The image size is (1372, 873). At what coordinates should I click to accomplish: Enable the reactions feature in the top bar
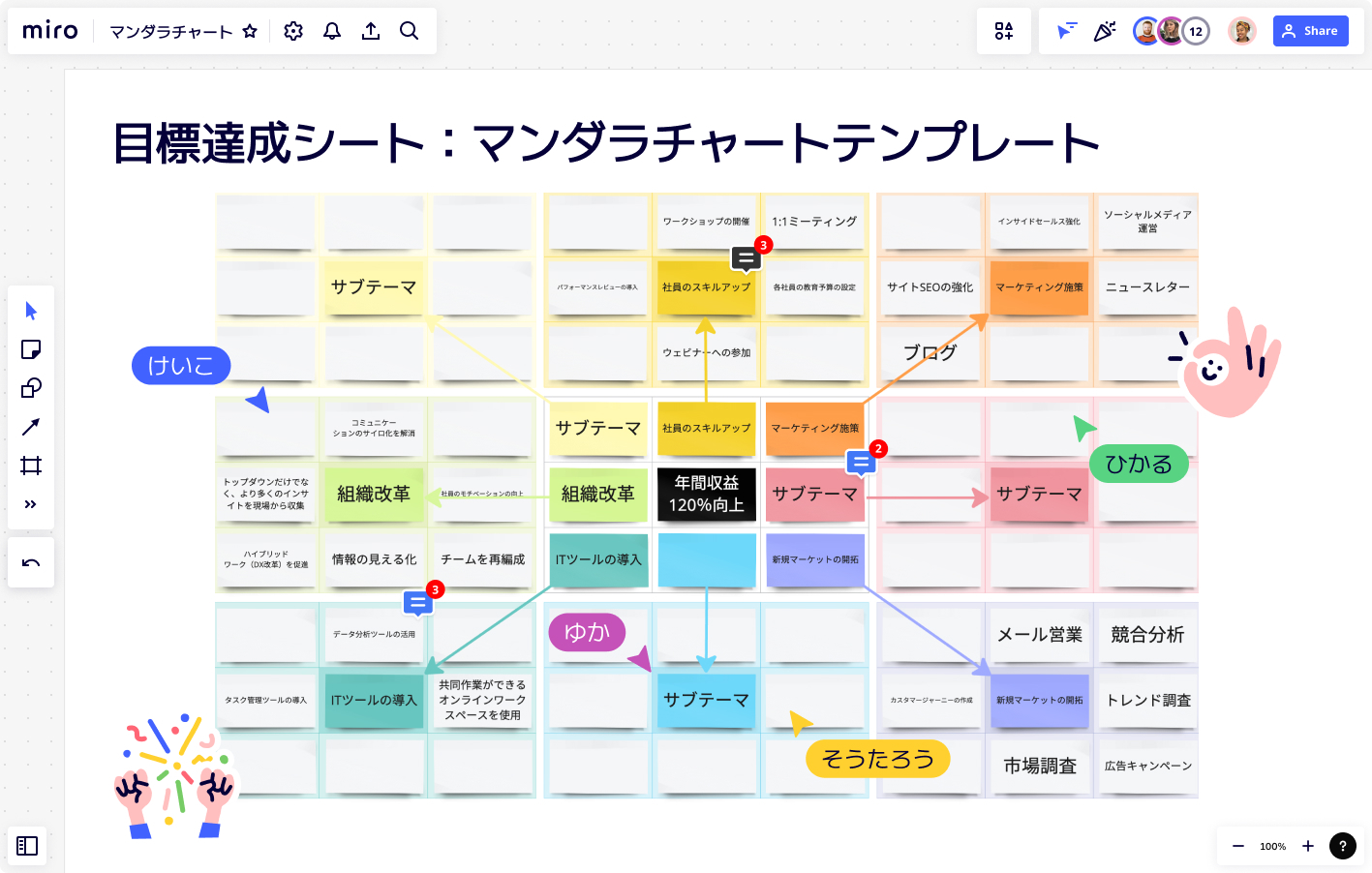(1103, 30)
